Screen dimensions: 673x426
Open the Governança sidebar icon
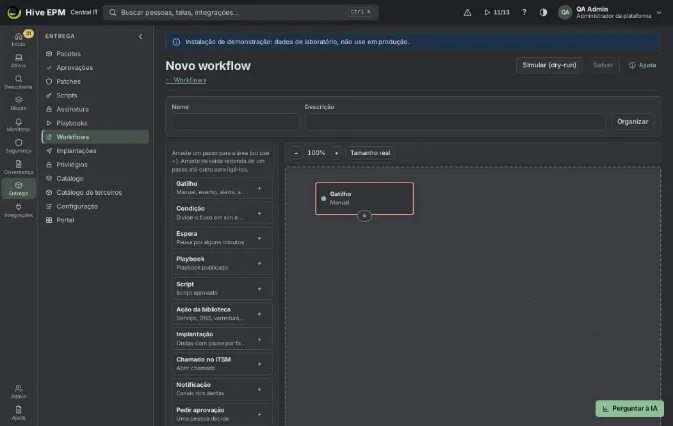tap(18, 167)
